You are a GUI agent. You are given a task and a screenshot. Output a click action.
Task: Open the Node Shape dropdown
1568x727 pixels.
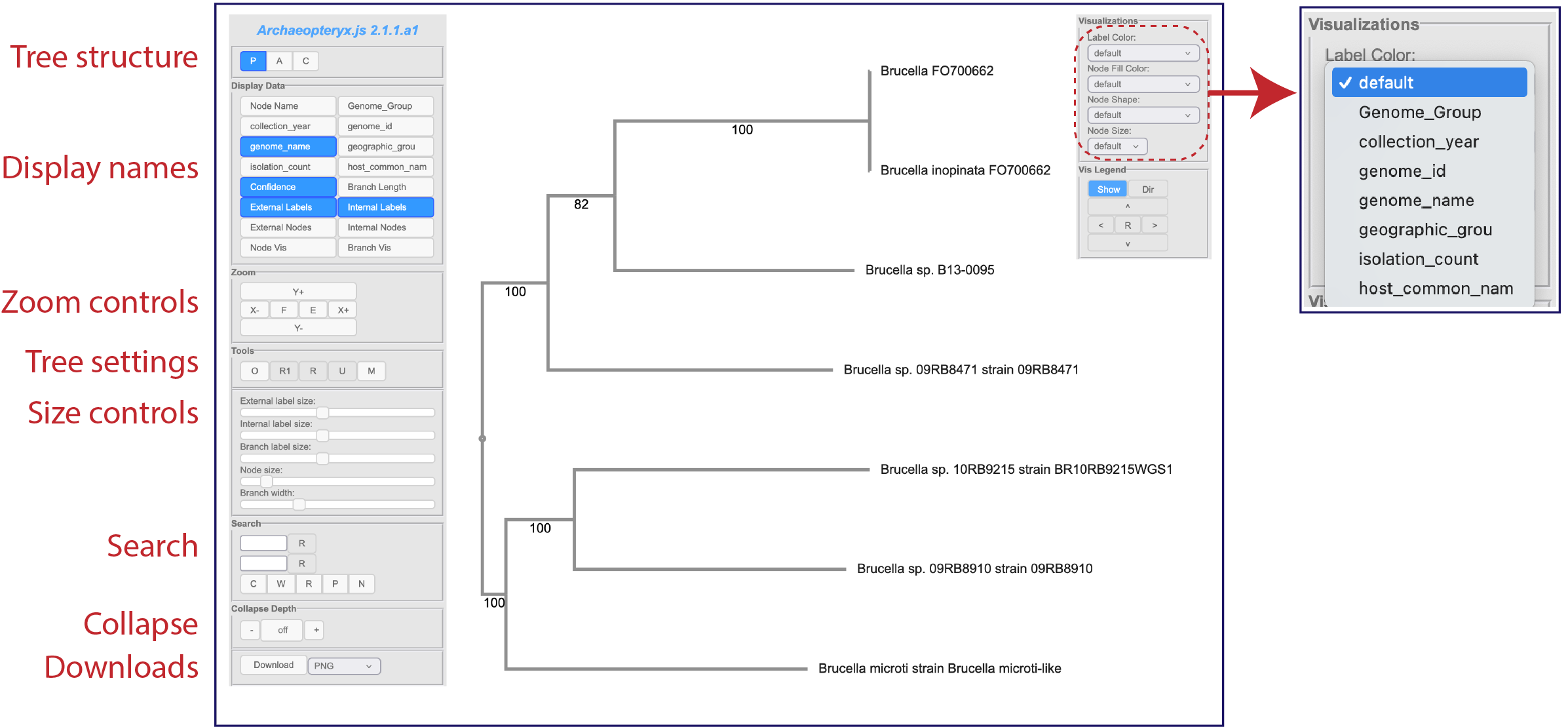pyautogui.click(x=1142, y=115)
